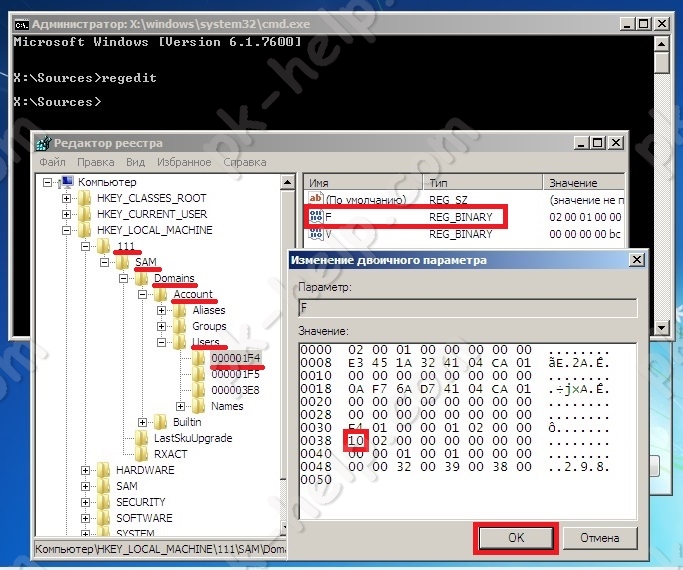Click folder icon of the 111 hive

pyautogui.click(x=104, y=246)
